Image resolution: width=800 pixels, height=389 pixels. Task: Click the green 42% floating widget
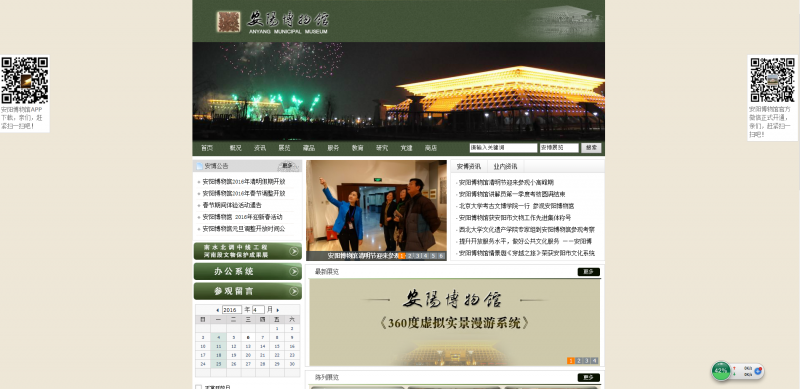(721, 371)
